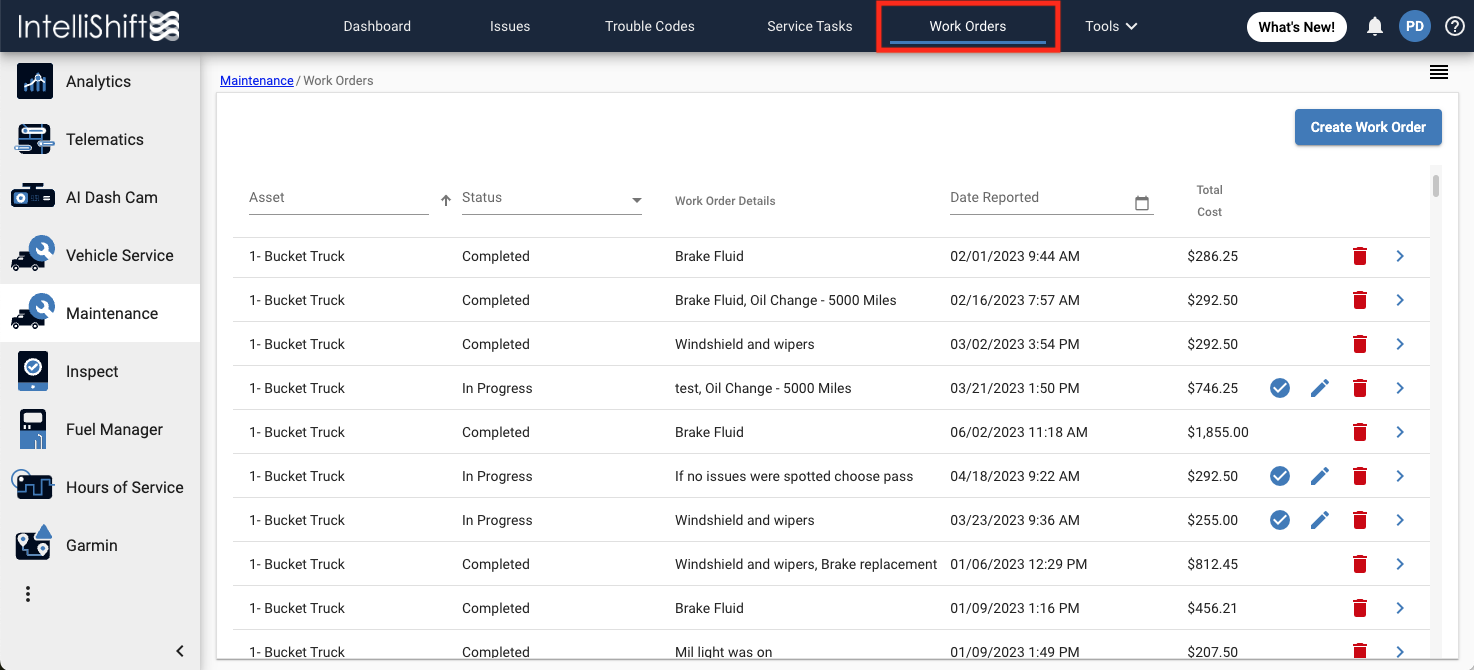
Task: Select the Vehicle Service sidebar icon
Action: pyautogui.click(x=119, y=255)
